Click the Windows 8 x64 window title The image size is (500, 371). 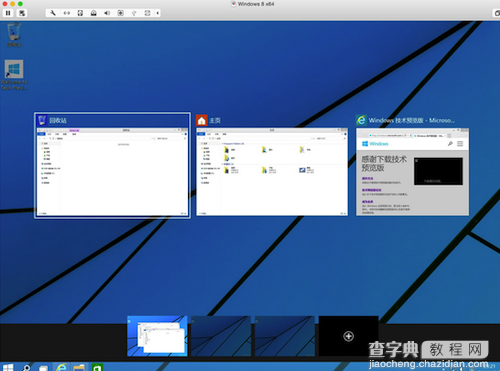coord(256,4)
